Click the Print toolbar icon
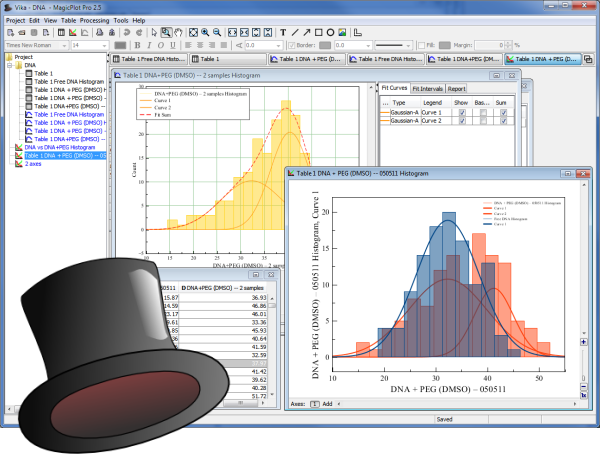Screen dimensions: 600x470 pyautogui.click(x=99, y=33)
